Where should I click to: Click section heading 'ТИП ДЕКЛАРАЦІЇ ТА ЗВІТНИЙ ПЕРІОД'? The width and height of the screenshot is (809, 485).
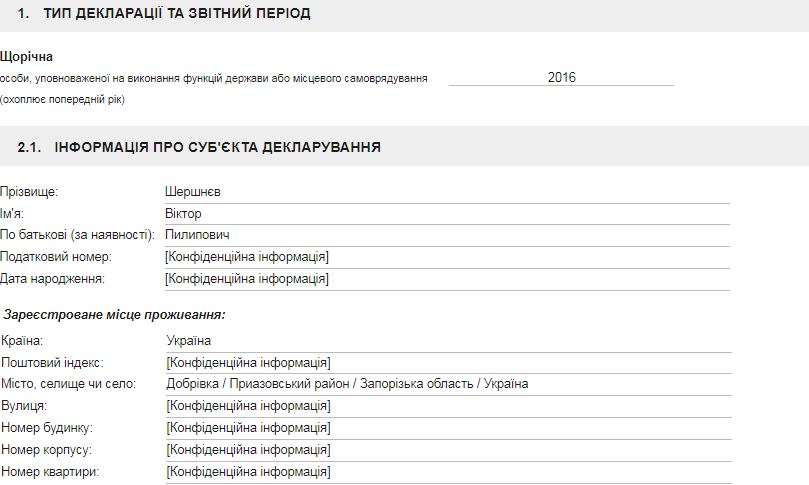coord(177,13)
